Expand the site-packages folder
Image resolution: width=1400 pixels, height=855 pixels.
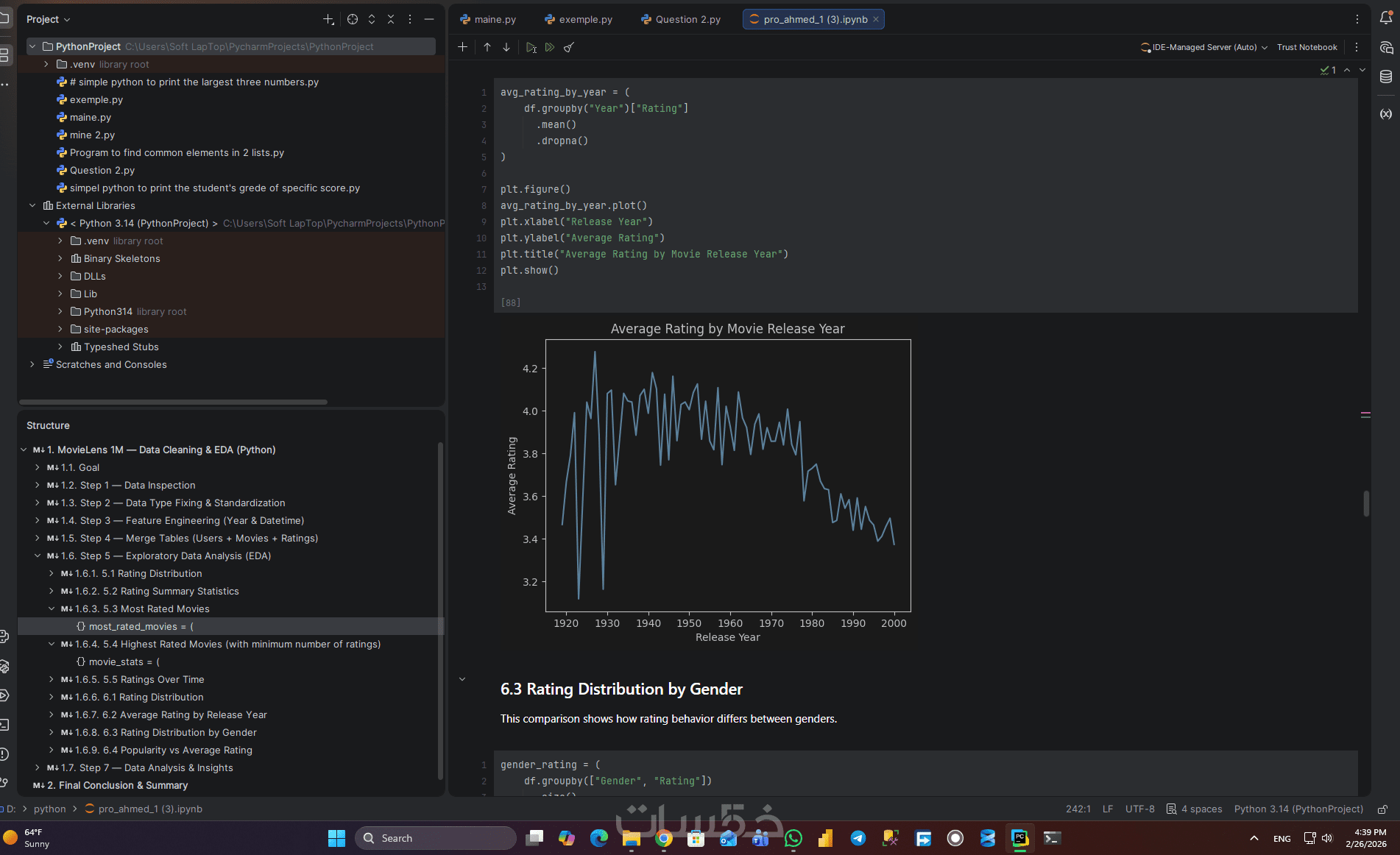click(60, 329)
